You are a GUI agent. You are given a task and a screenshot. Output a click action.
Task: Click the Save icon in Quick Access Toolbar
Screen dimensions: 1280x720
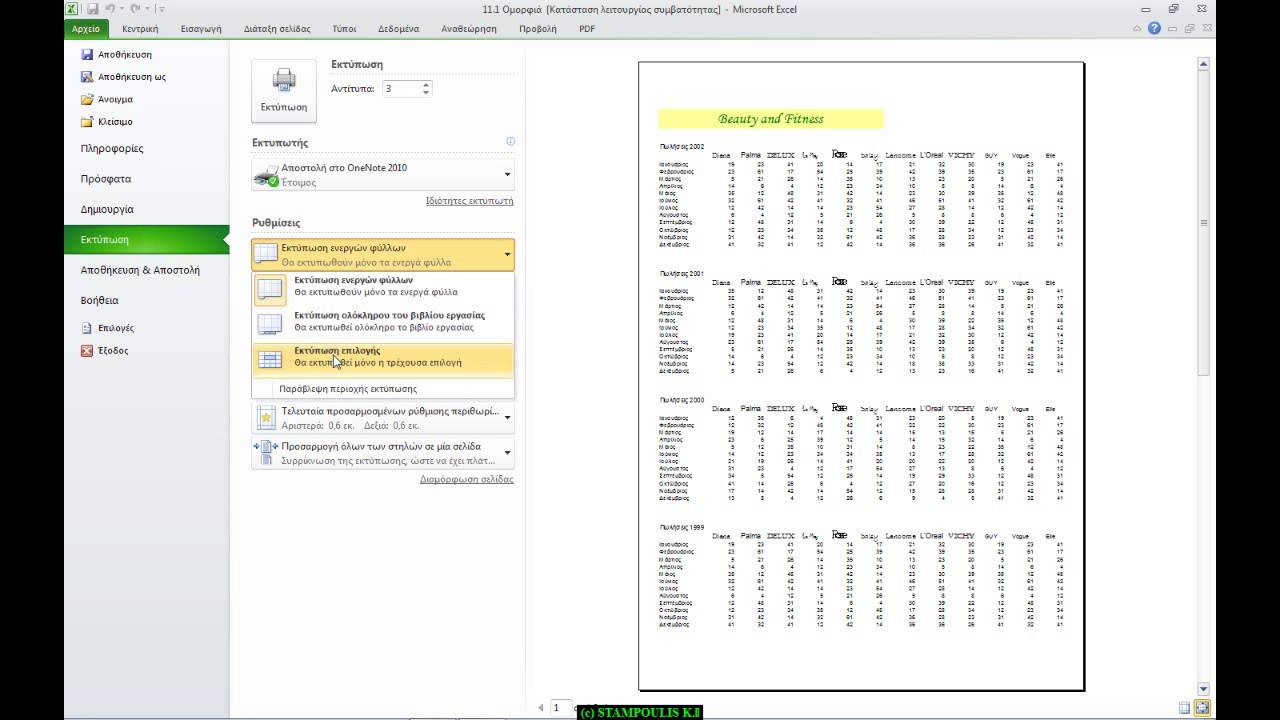click(92, 9)
